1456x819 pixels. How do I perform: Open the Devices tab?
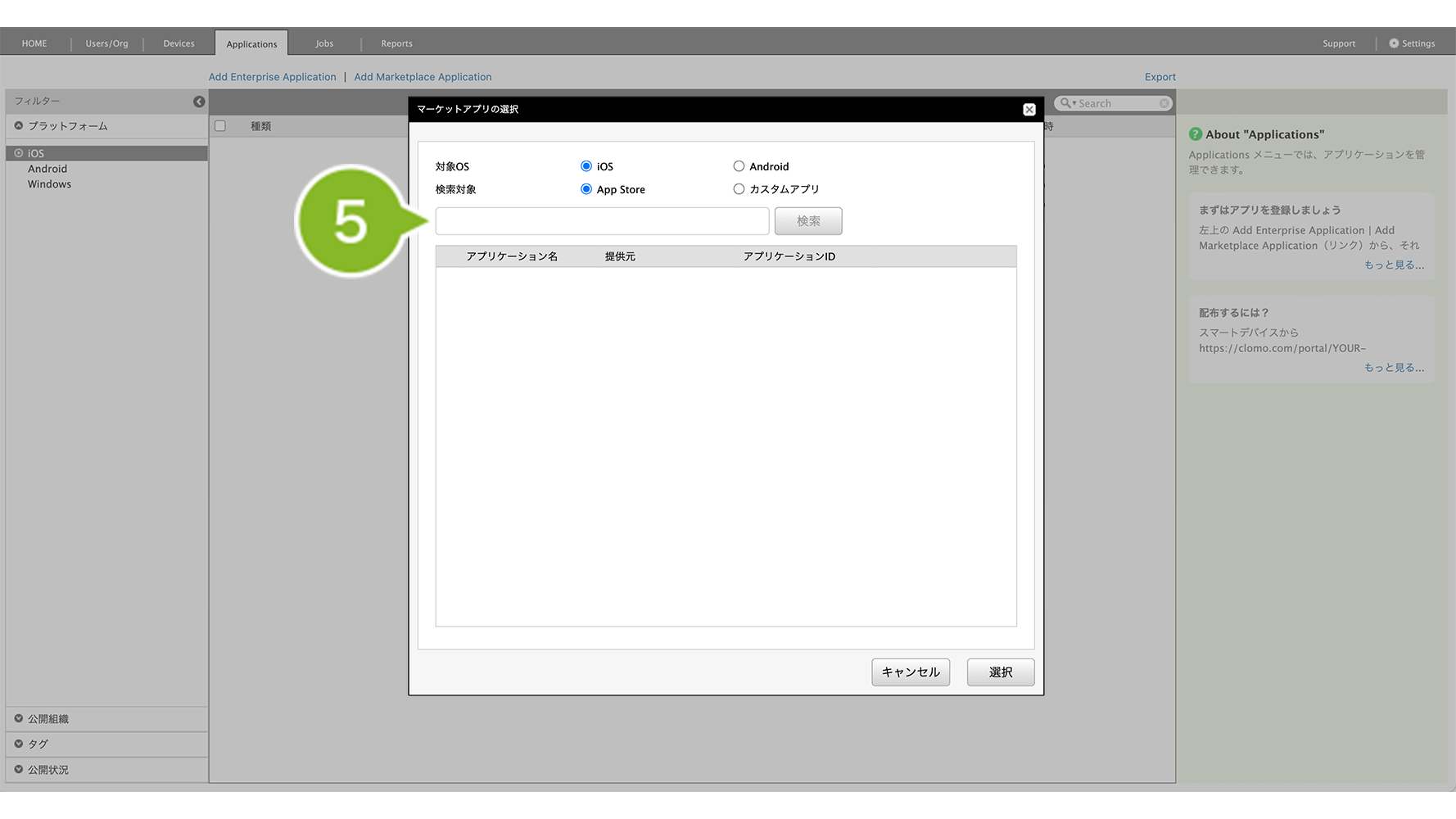(x=179, y=43)
